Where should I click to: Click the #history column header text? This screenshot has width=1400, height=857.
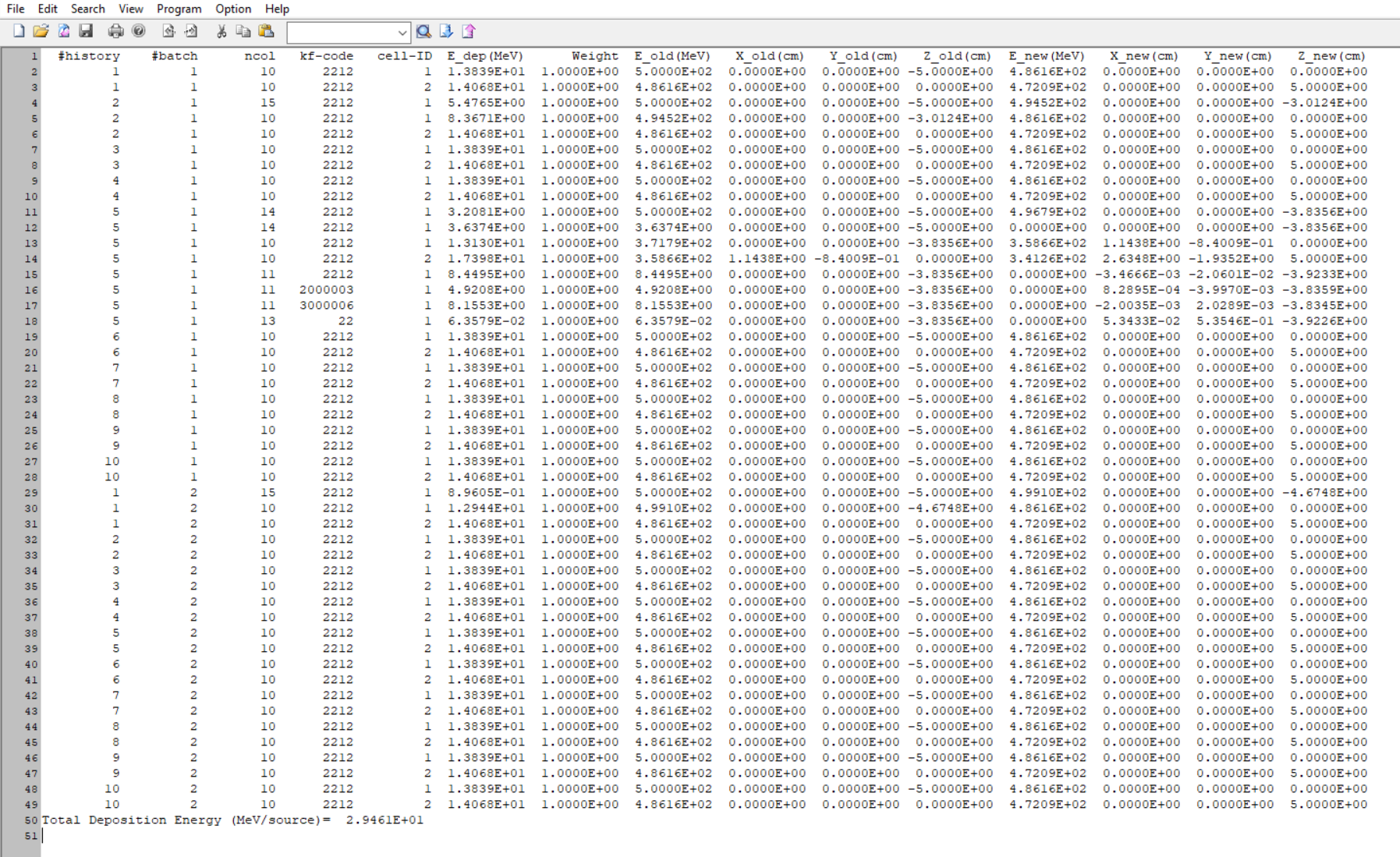89,56
